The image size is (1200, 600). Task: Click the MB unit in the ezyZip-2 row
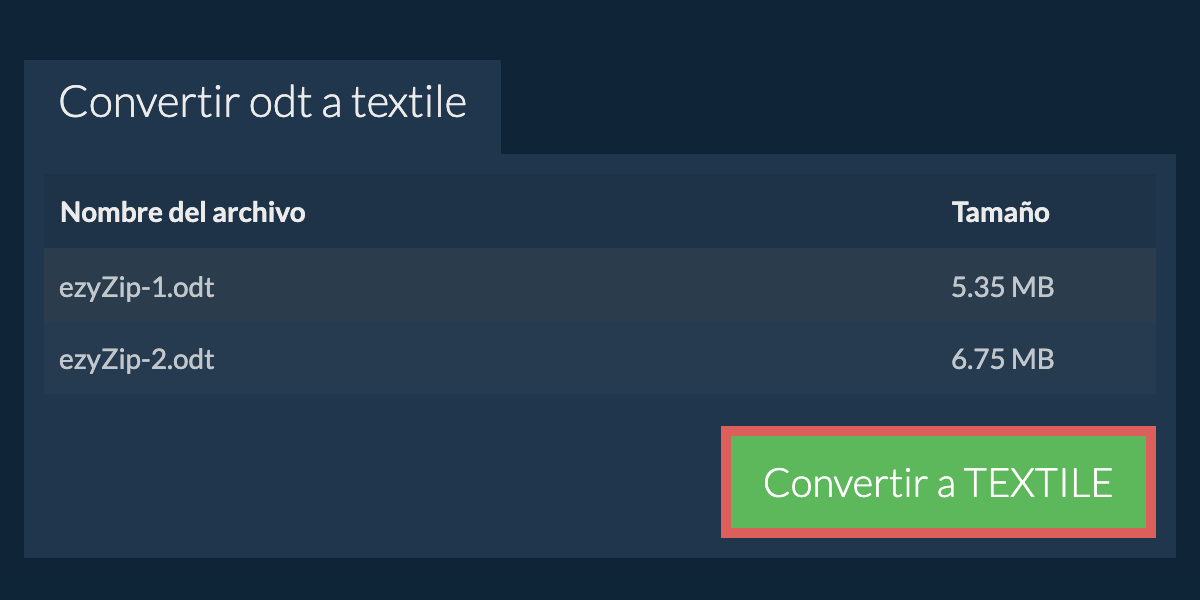pyautogui.click(x=1032, y=359)
